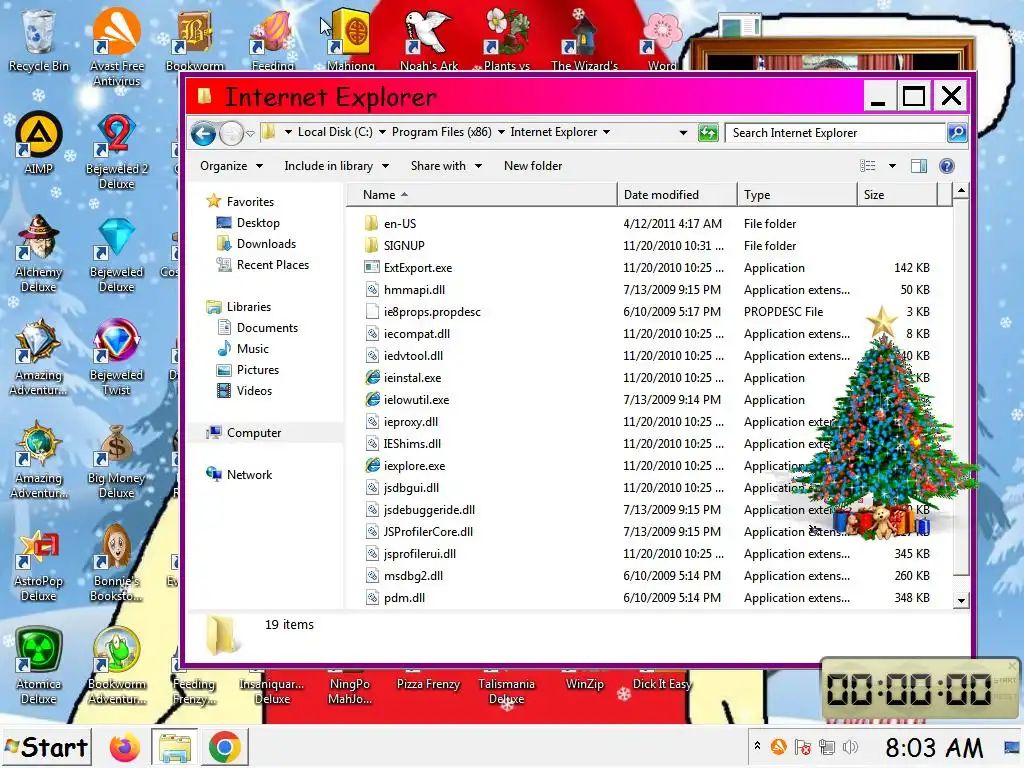Click the search magnifier icon

tap(957, 133)
